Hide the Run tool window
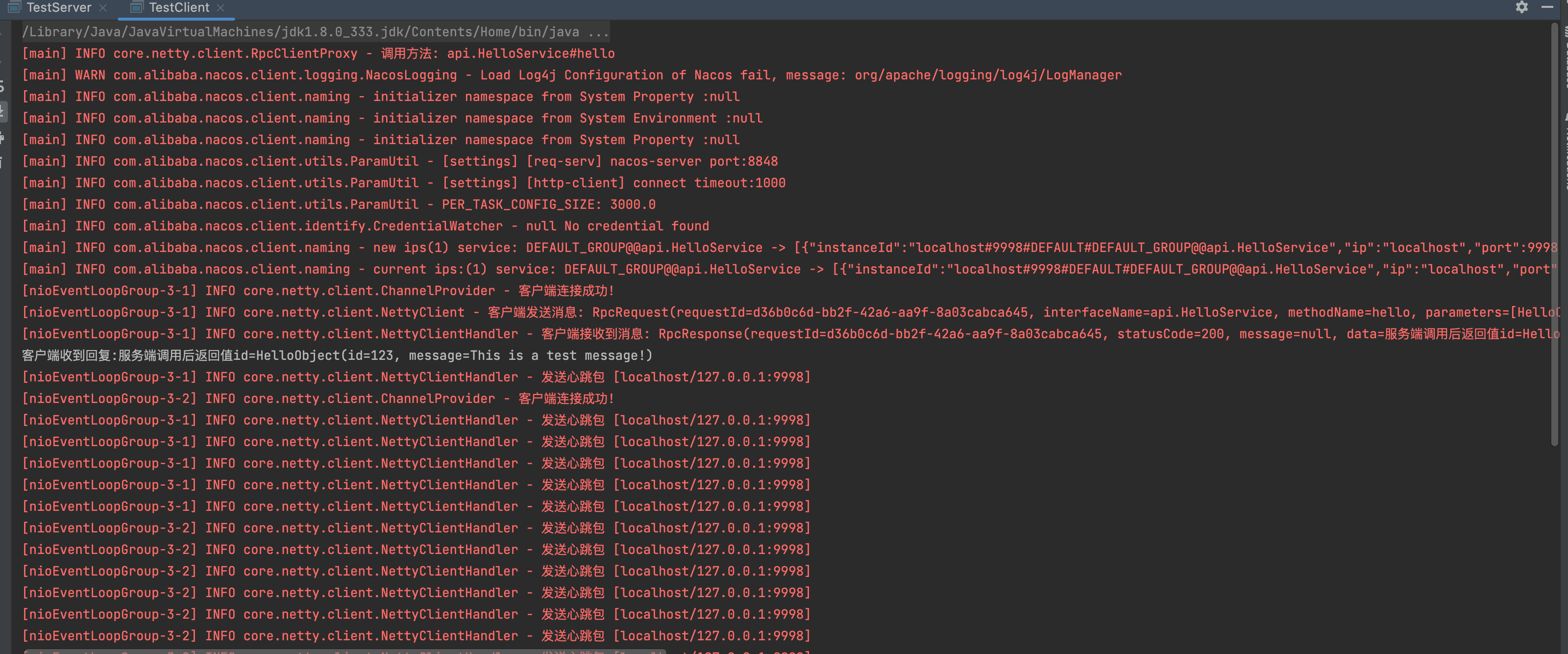 tap(1547, 7)
